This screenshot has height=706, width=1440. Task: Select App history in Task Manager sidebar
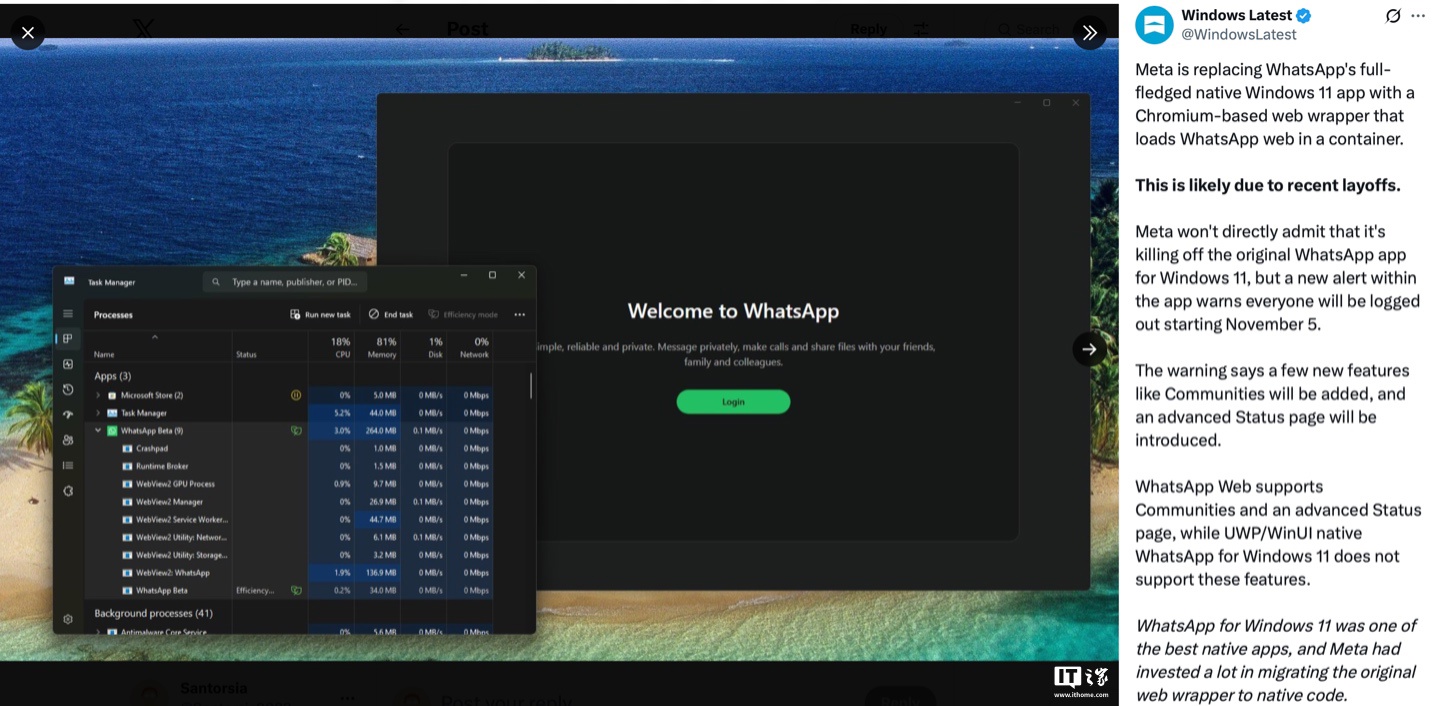68,389
